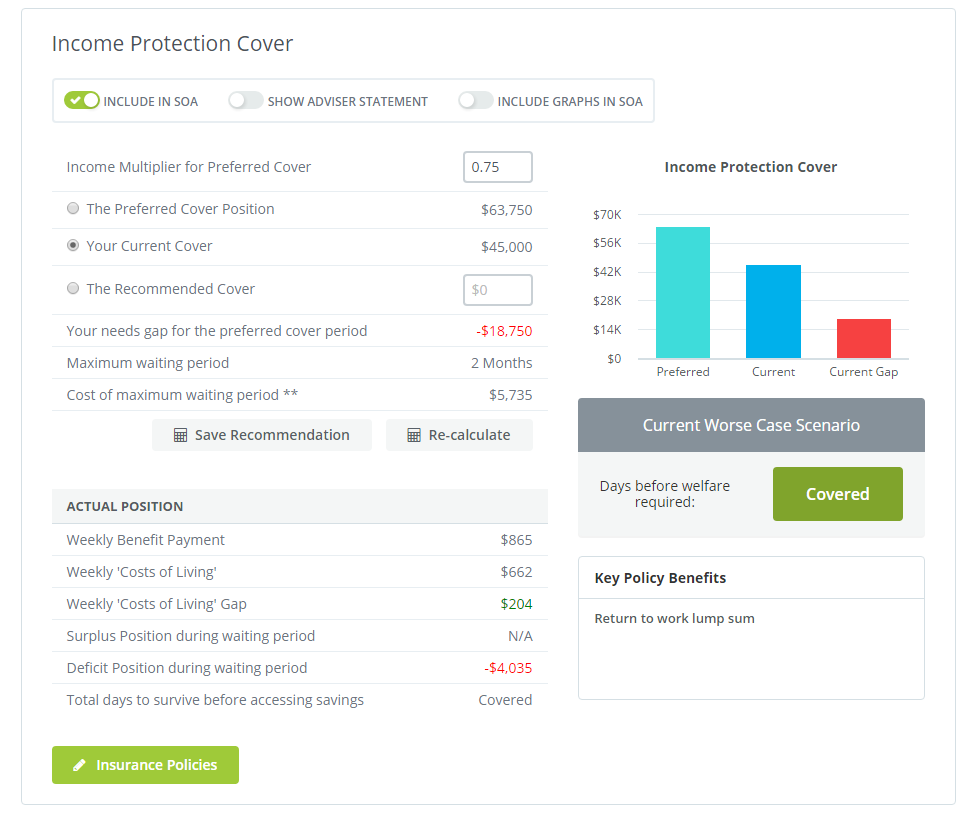Click the pencil icon on Insurance Policies

point(80,765)
